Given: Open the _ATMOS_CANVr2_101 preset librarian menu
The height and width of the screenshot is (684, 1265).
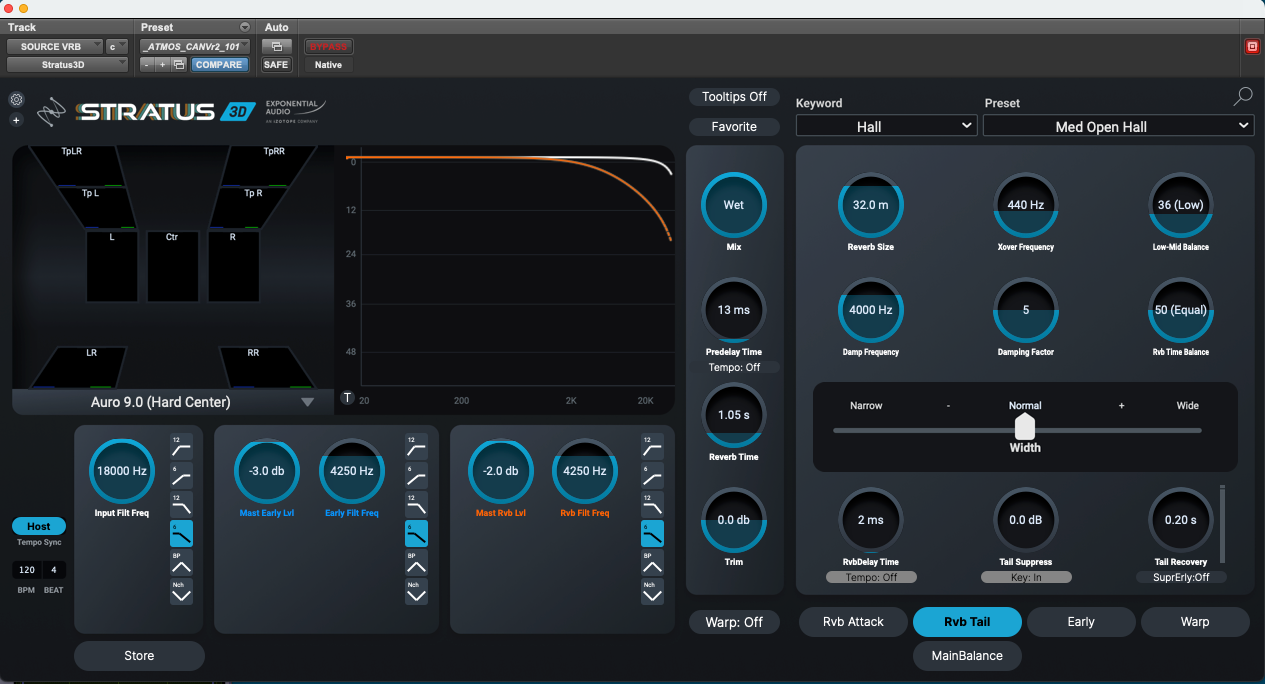Looking at the screenshot, I should coord(195,46).
